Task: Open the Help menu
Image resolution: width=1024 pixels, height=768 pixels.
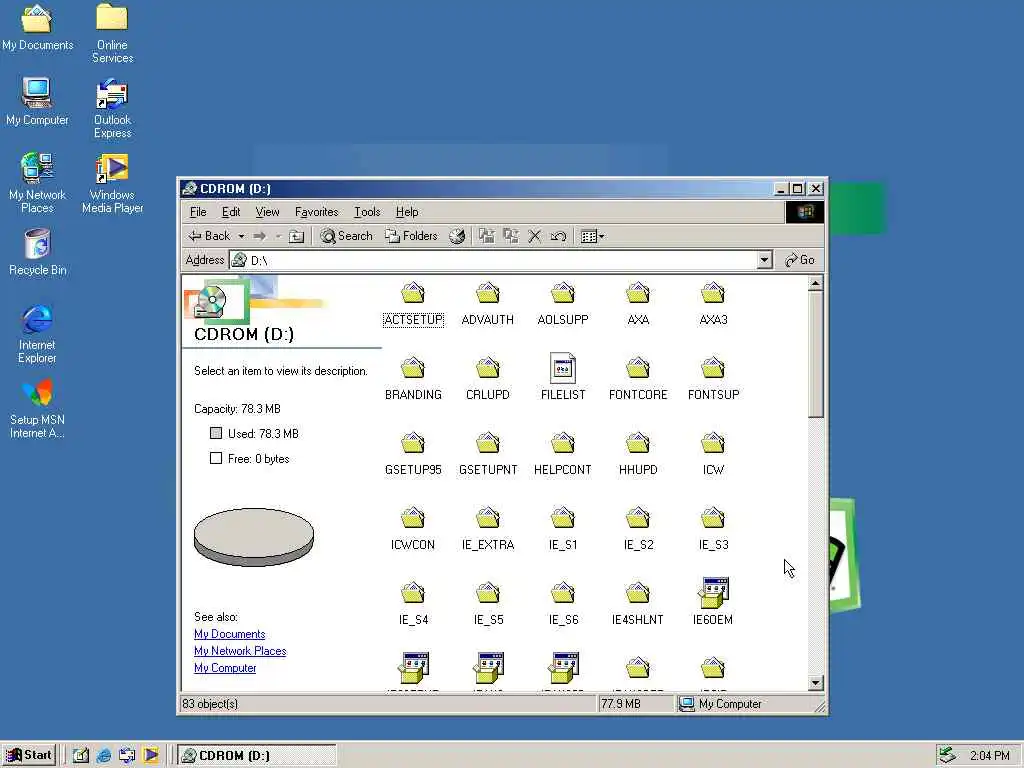Action: pyautogui.click(x=407, y=212)
